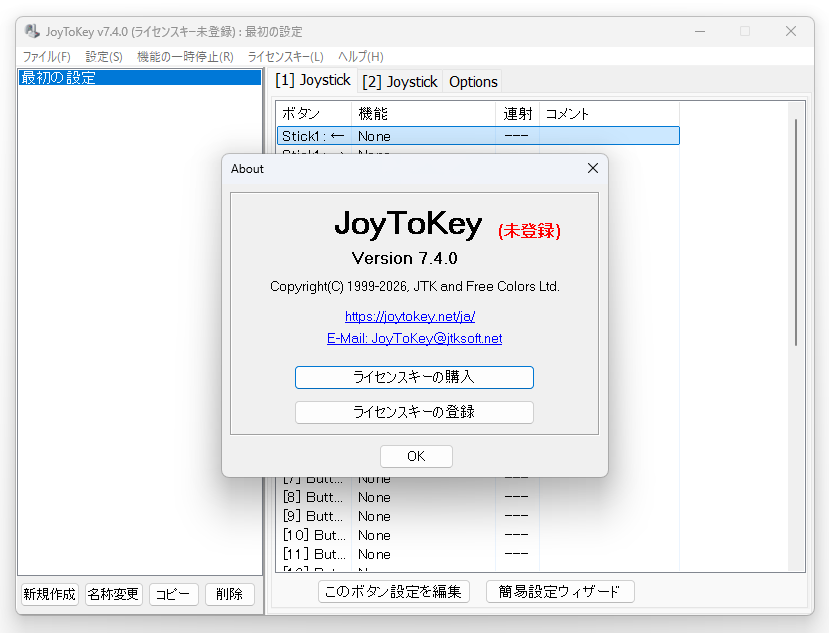Click the 名称変更 button

114,594
